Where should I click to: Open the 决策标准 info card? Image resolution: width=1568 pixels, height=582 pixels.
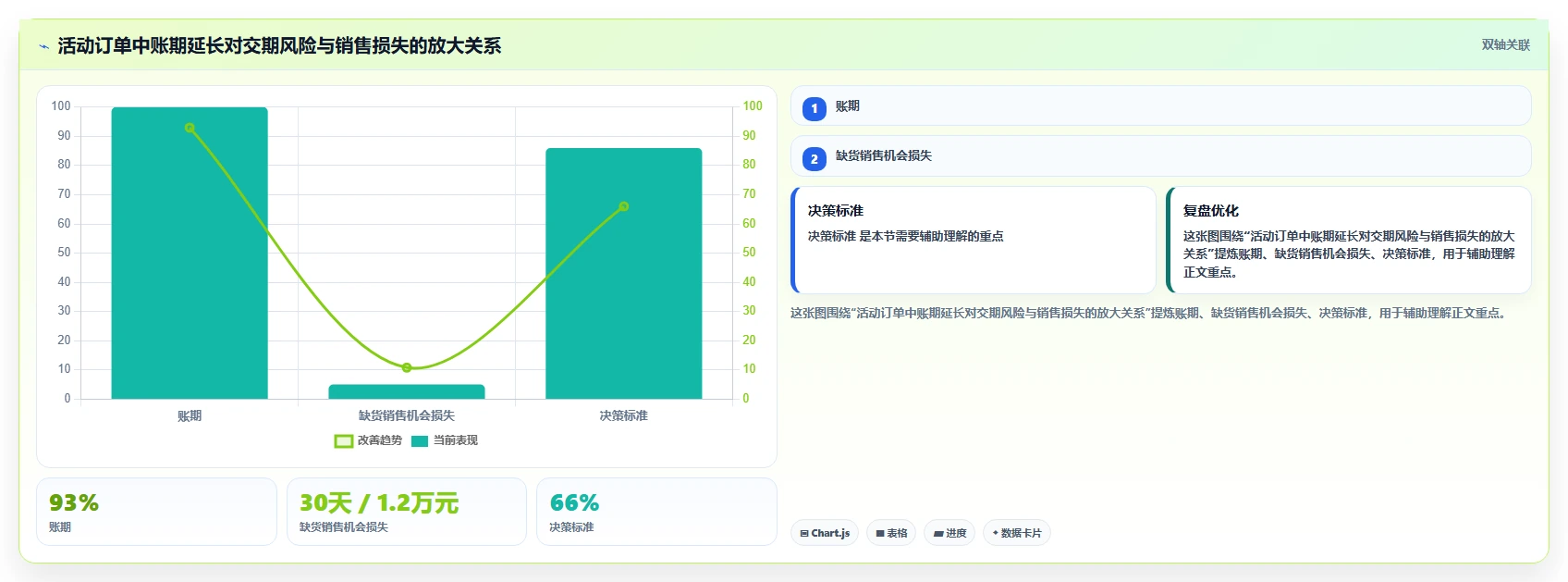point(974,240)
